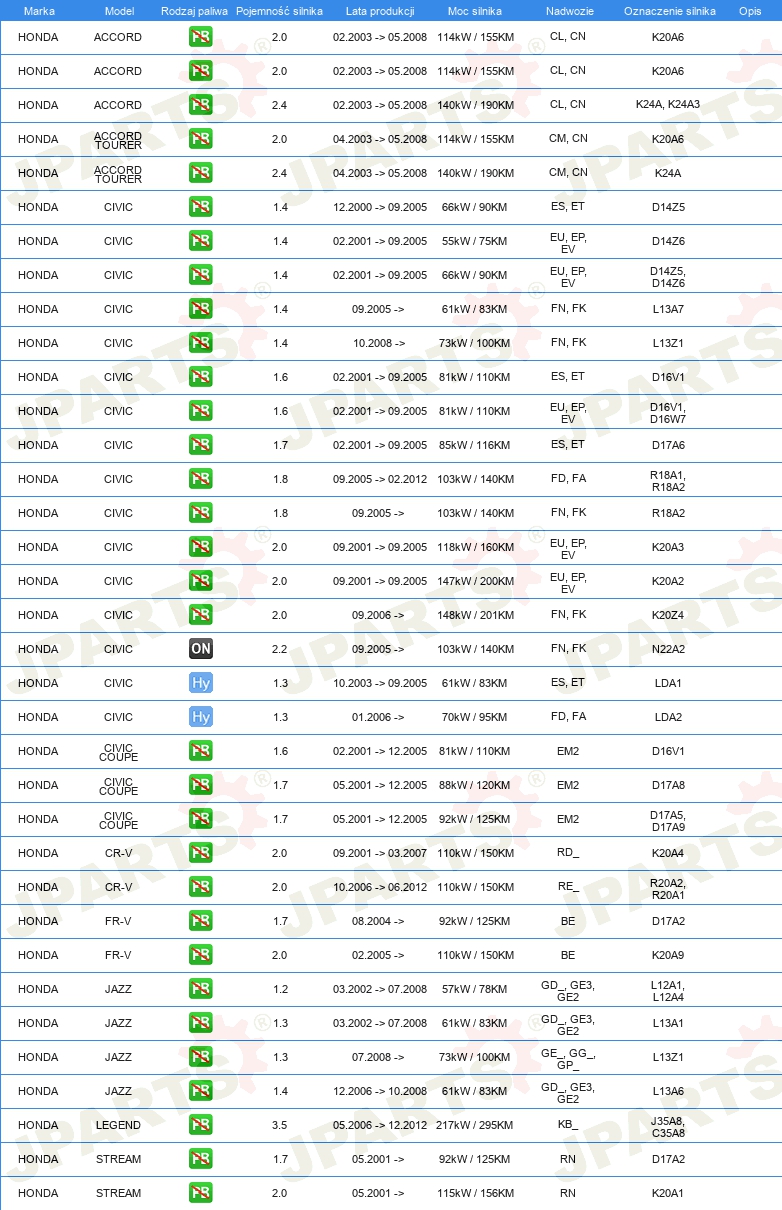Select the production years 09.2001 -> 03.2007

pyautogui.click(x=380, y=853)
